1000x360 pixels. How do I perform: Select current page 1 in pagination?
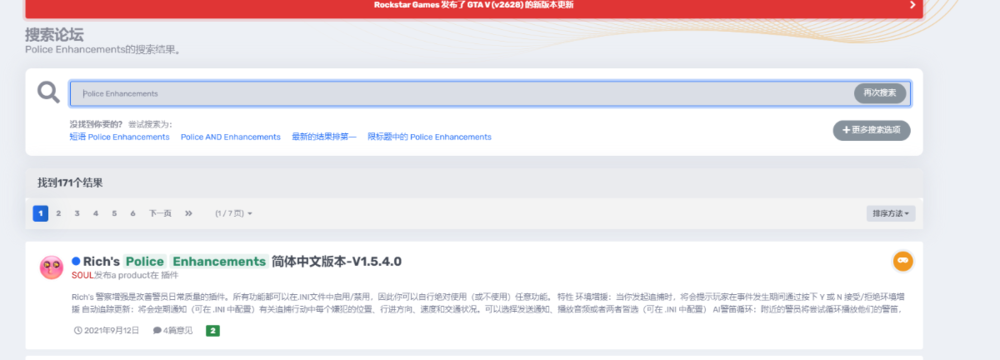click(x=40, y=213)
